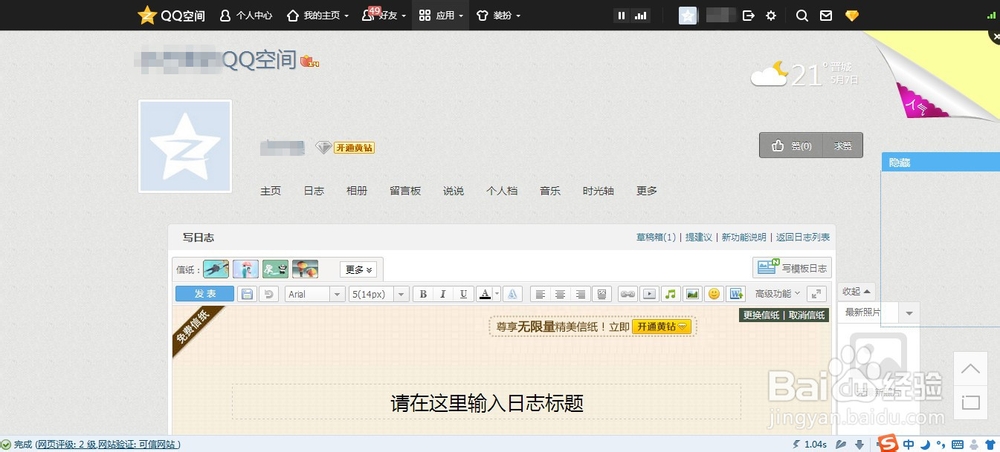1000x452 pixels.
Task: Click the 返回日志列表 link
Action: point(803,237)
